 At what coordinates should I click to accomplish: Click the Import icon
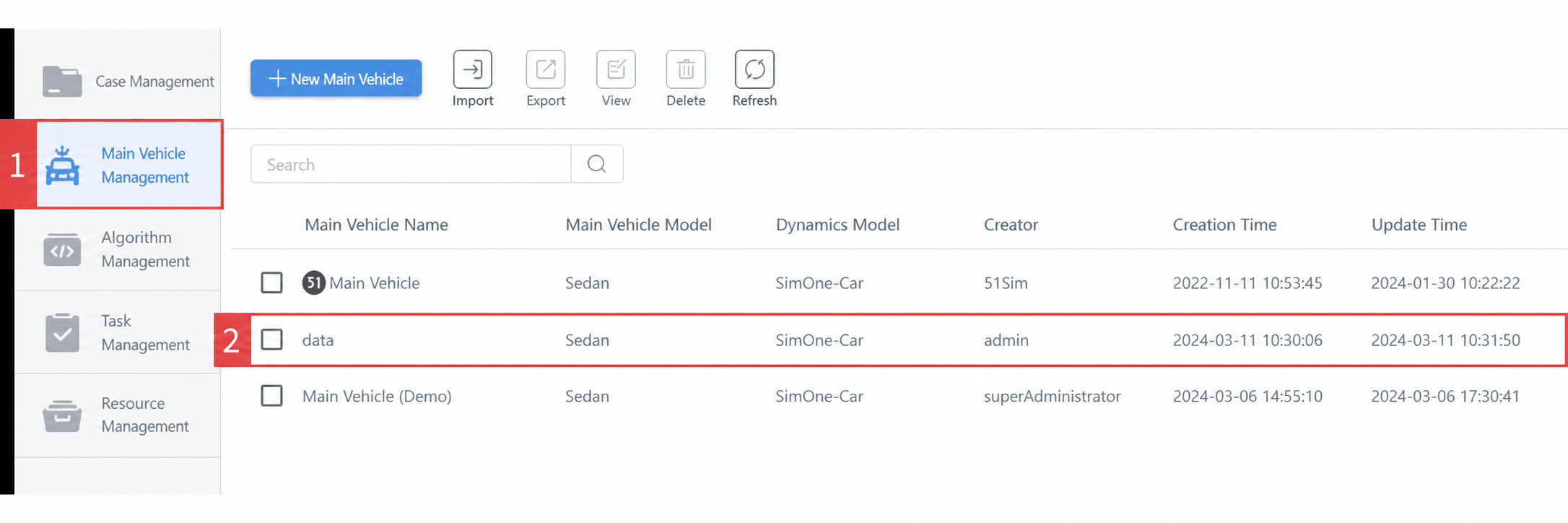click(473, 69)
